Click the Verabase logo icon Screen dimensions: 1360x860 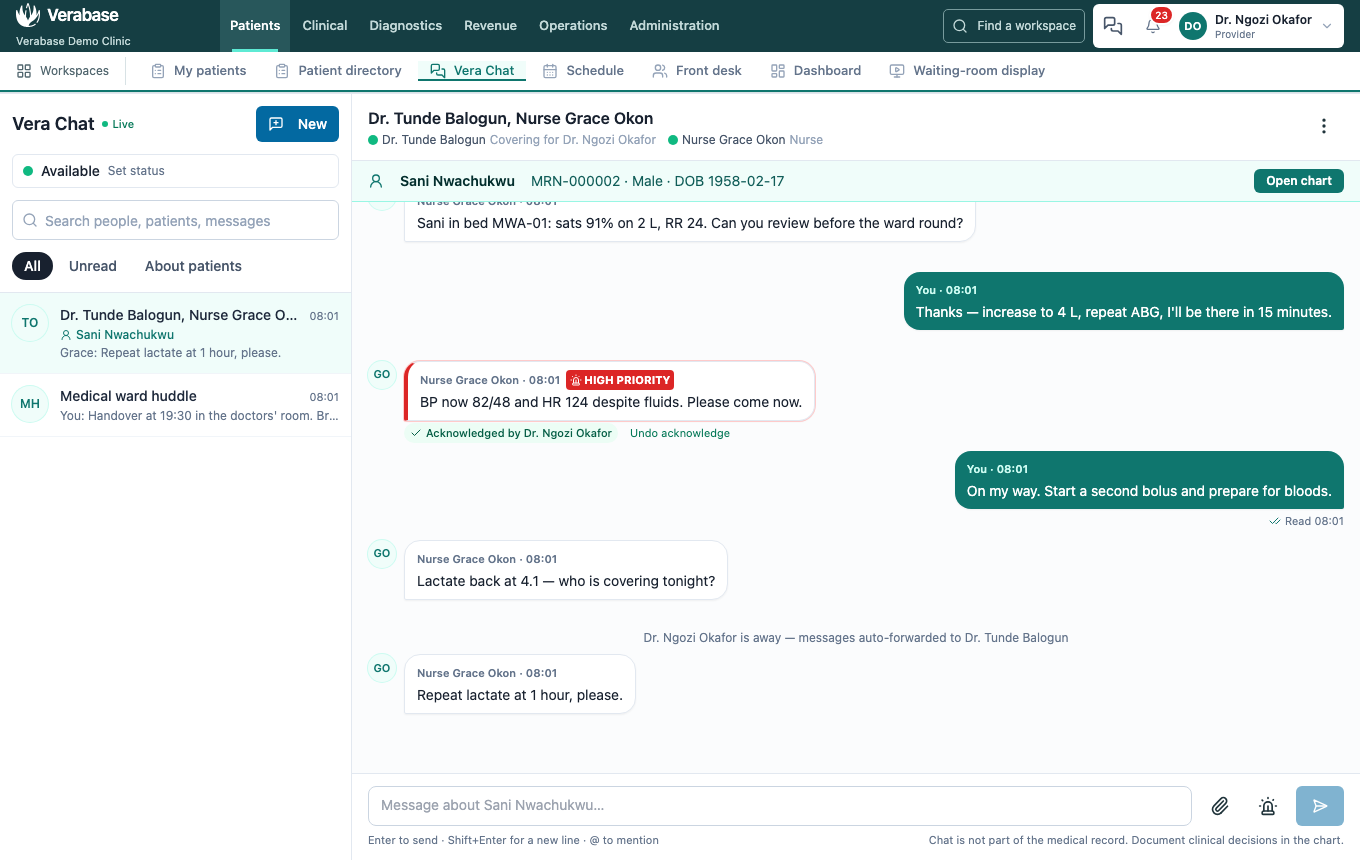point(28,16)
